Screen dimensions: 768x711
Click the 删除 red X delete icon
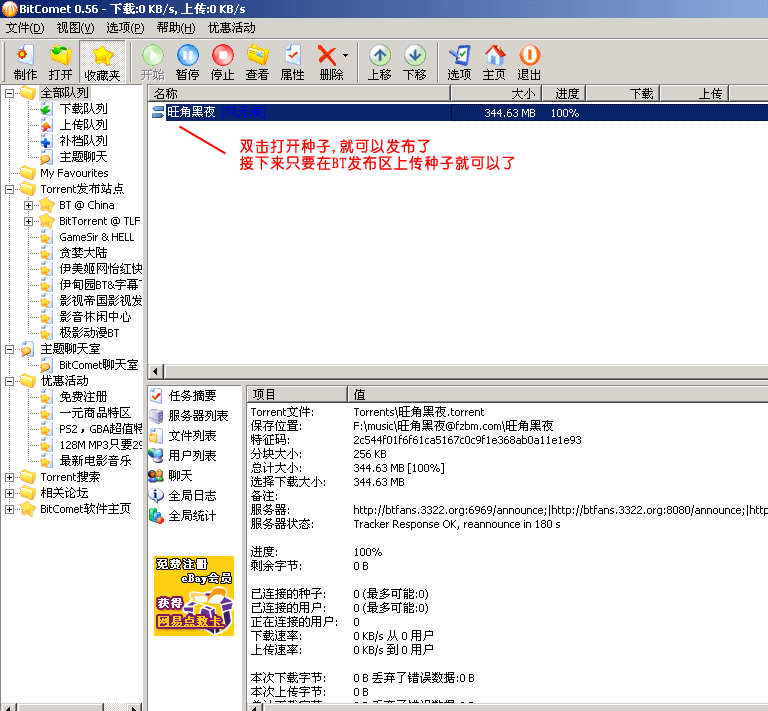pyautogui.click(x=327, y=55)
